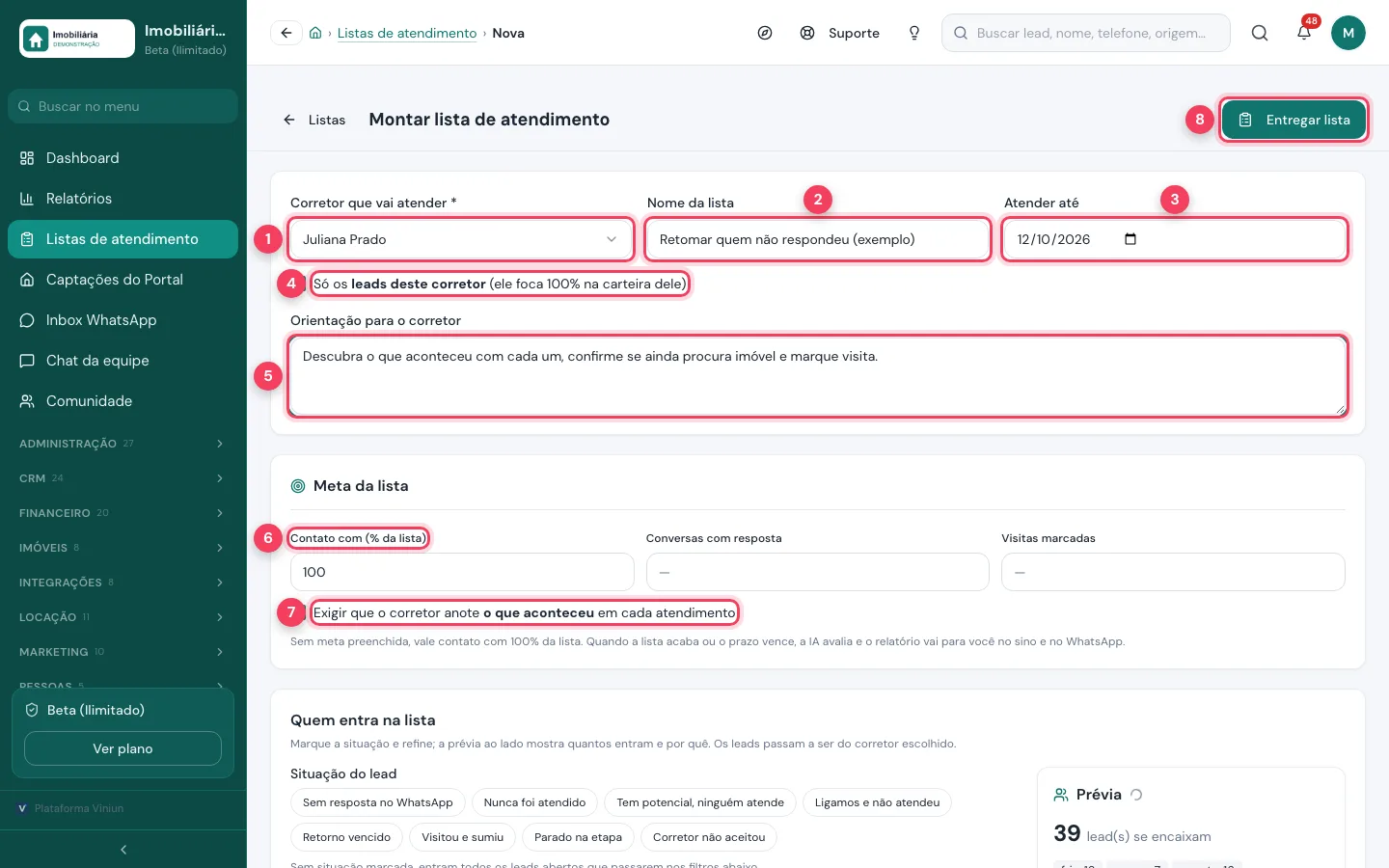Open the user avatar M menu
The width and height of the screenshot is (1389, 868).
click(1348, 33)
